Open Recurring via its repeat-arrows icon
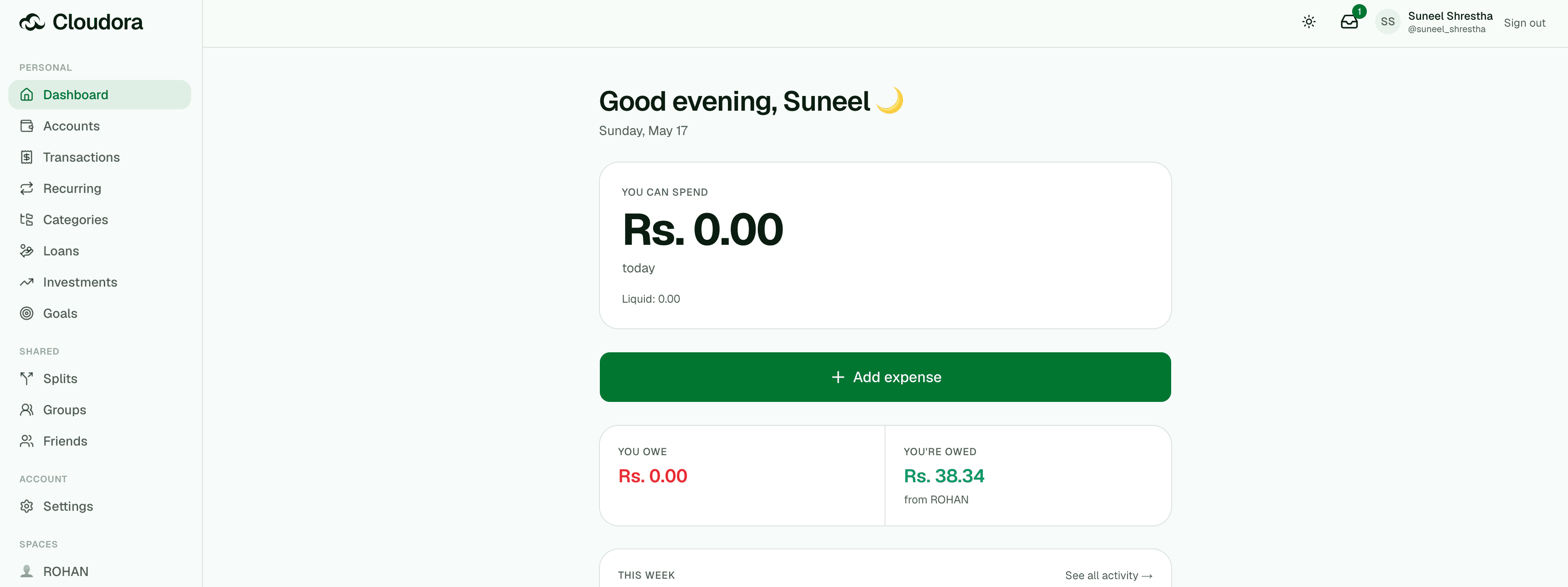 pyautogui.click(x=27, y=188)
